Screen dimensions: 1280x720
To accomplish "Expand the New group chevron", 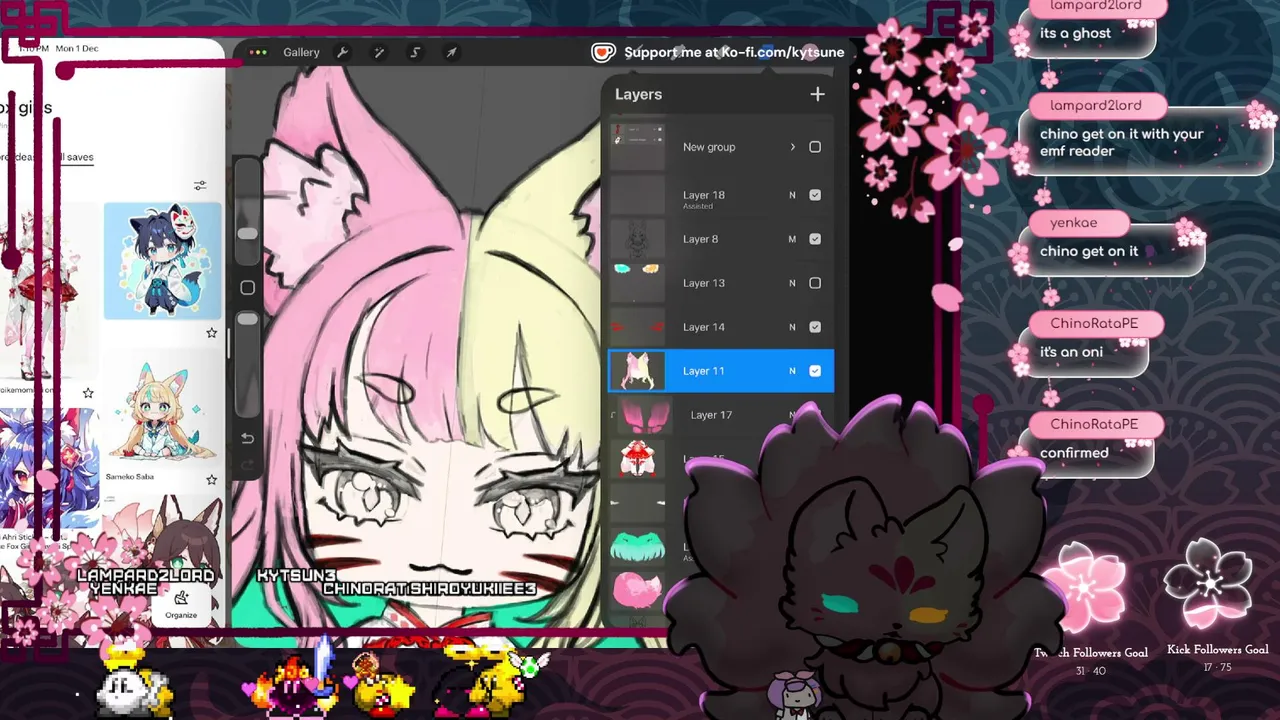I will (x=793, y=147).
